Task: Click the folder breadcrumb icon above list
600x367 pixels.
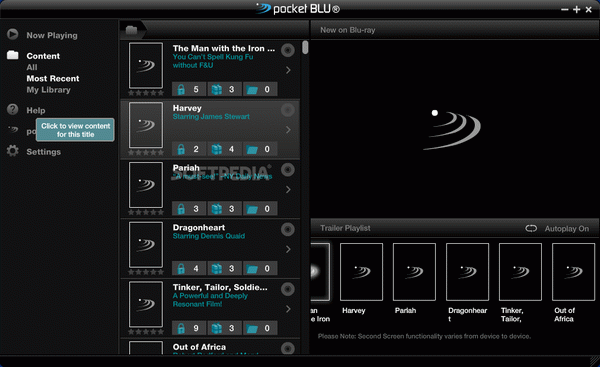Action: click(131, 30)
